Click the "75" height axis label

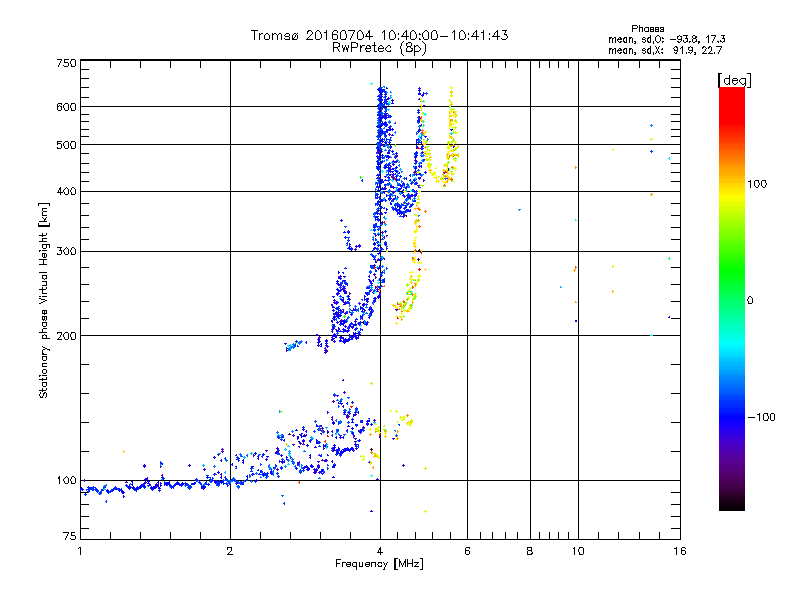click(x=70, y=536)
